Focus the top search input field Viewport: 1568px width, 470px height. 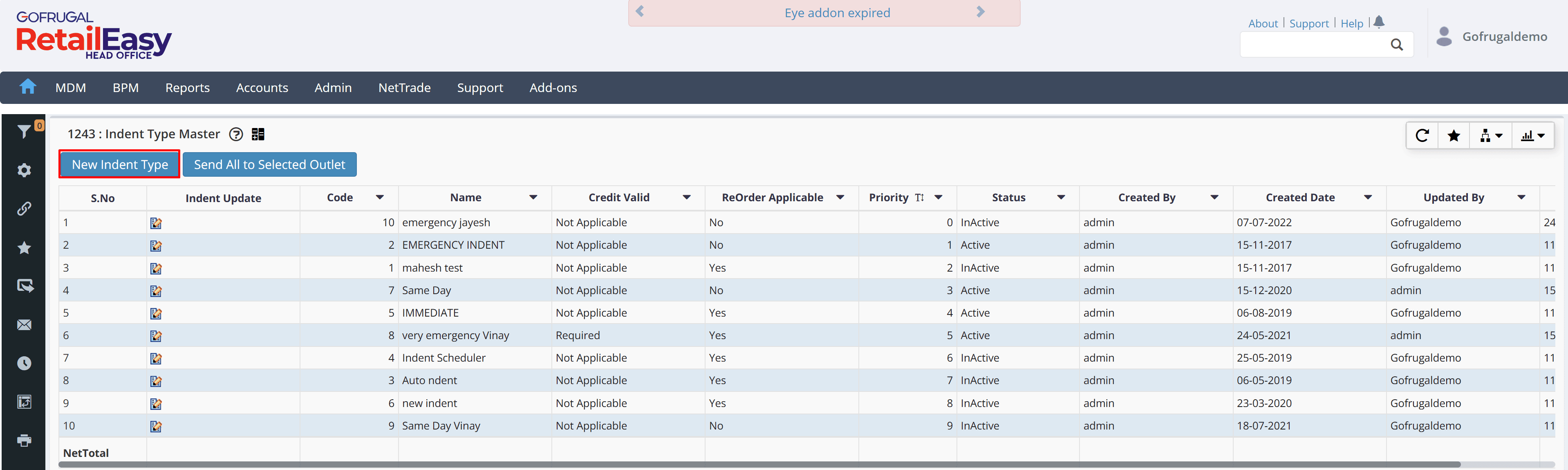coord(1315,45)
